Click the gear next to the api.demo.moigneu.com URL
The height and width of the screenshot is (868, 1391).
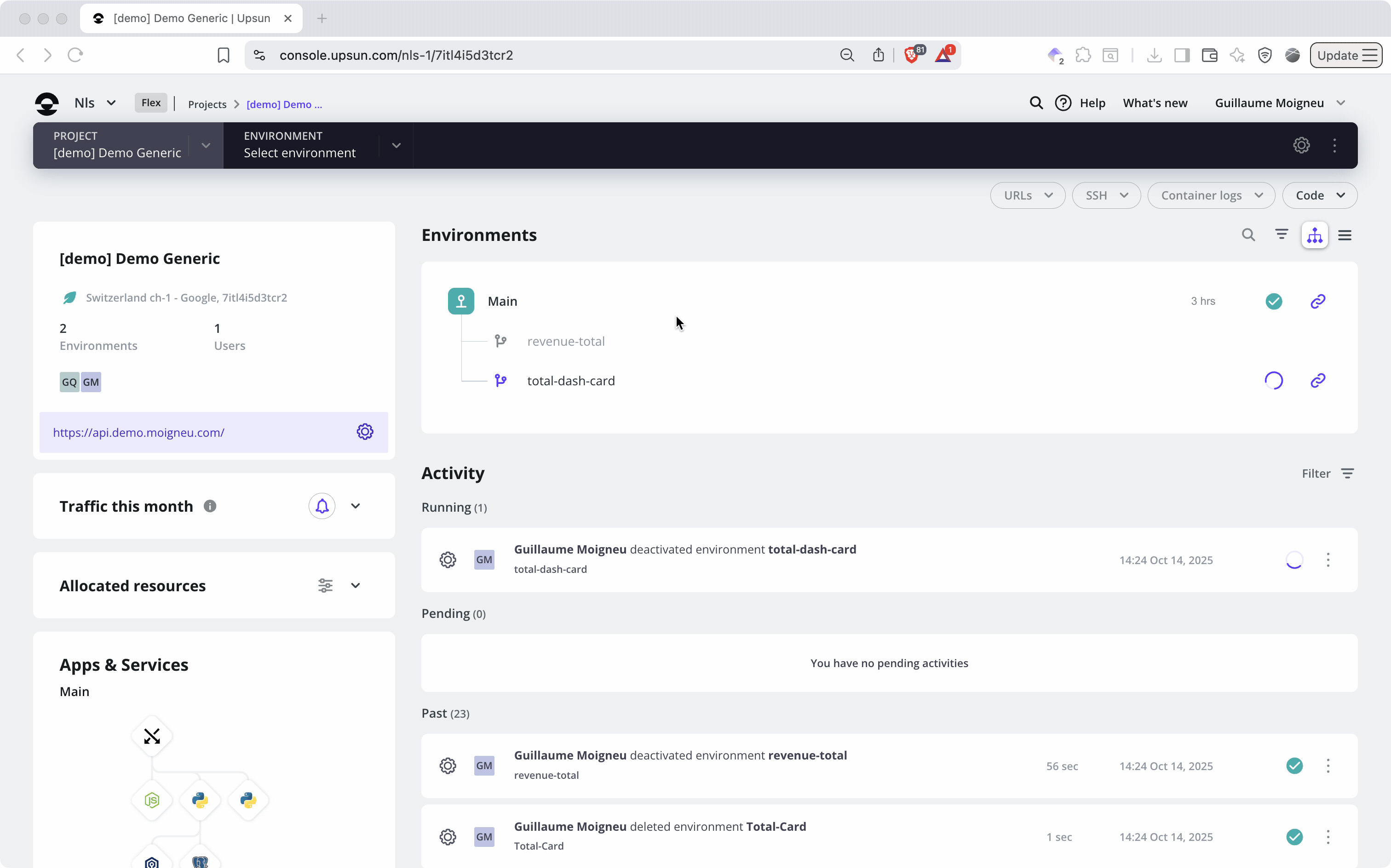coord(365,432)
